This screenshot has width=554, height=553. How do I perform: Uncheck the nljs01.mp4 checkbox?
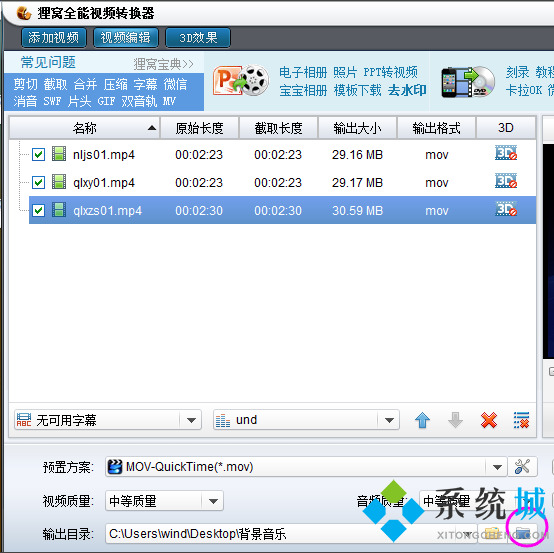38,154
